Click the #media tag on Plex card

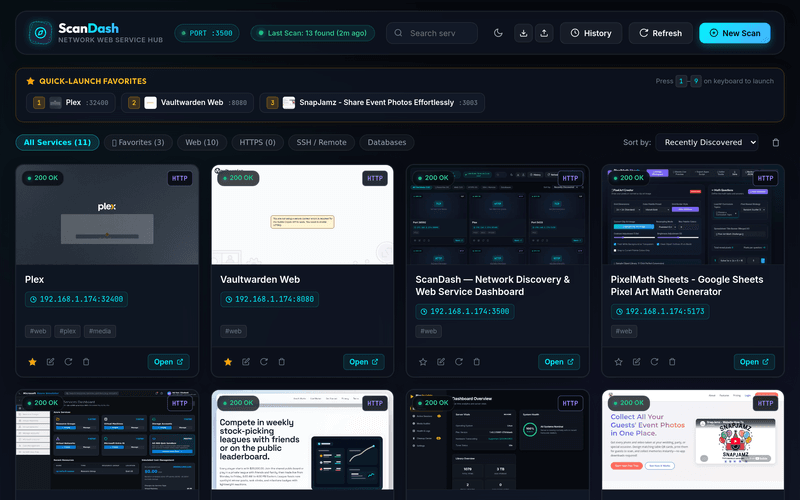[100, 331]
